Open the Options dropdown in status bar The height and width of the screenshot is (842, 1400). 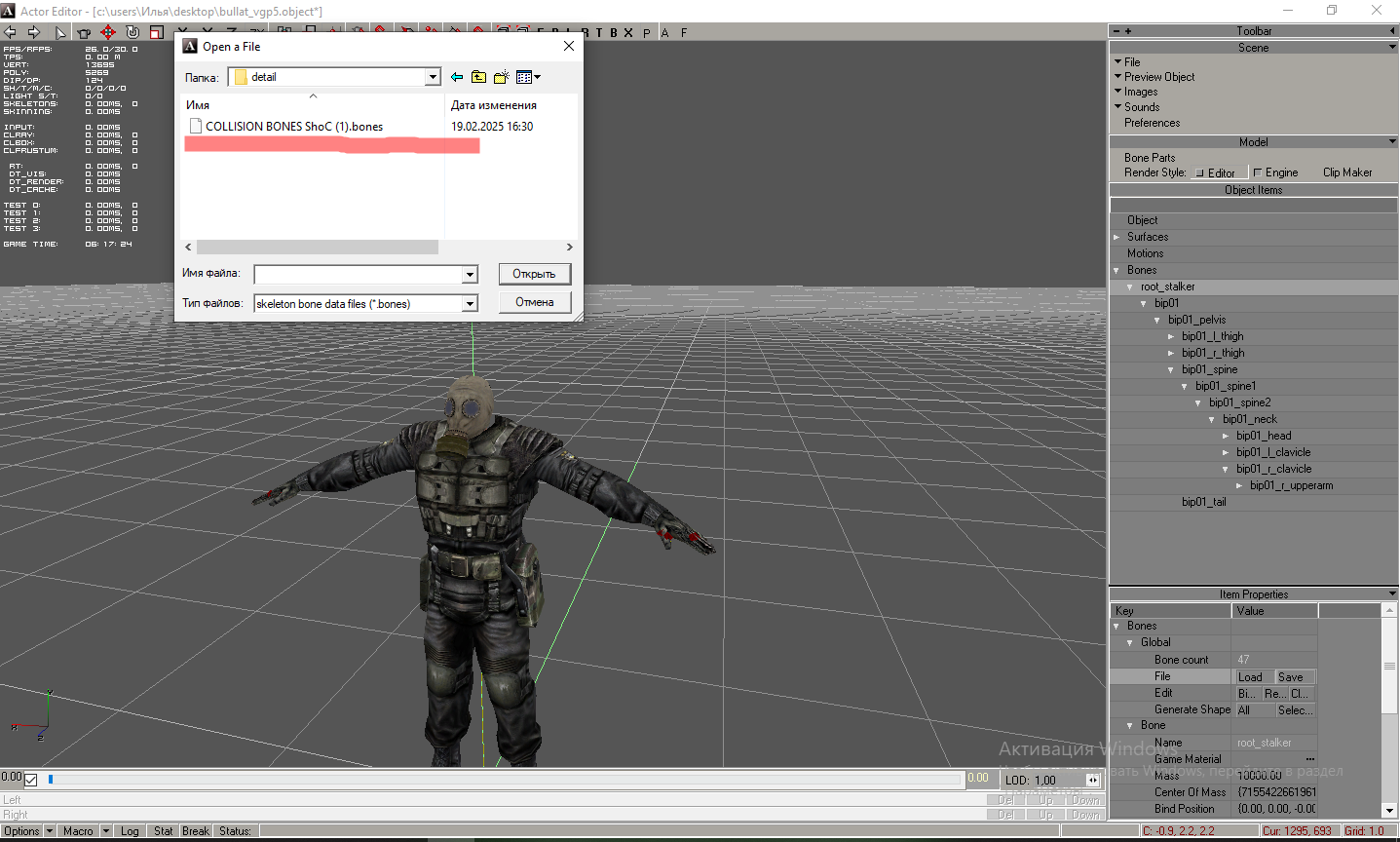[x=50, y=831]
